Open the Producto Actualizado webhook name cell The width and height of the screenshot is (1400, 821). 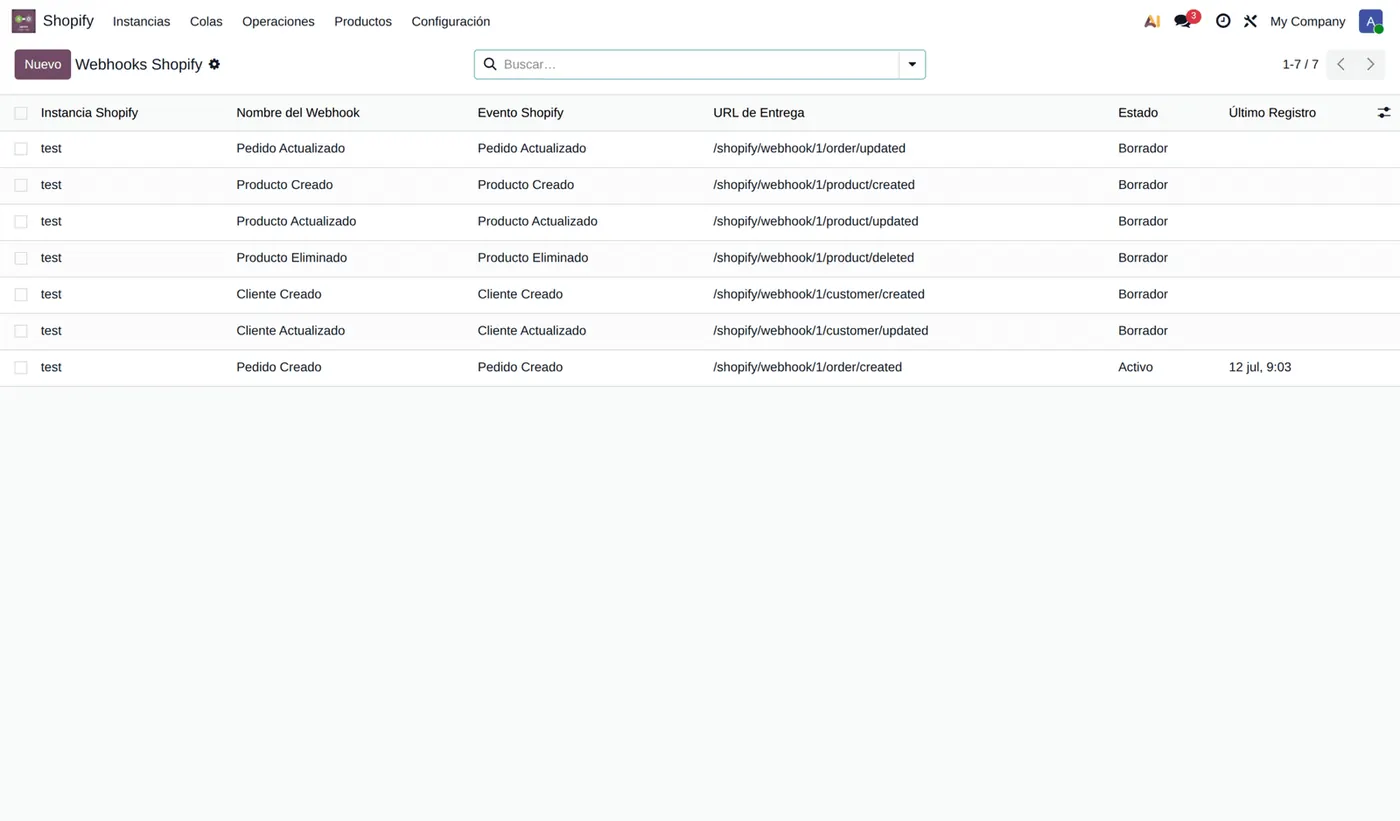tap(296, 221)
